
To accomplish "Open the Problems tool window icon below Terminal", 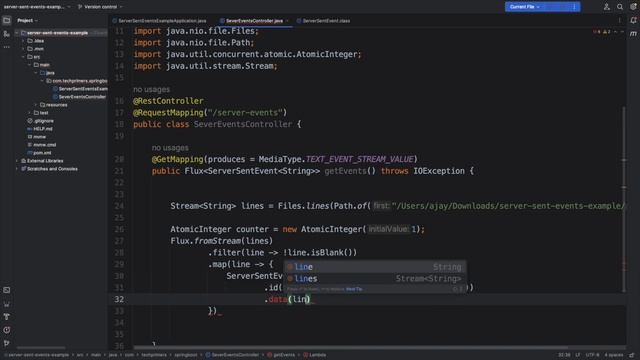I will point(7,304).
